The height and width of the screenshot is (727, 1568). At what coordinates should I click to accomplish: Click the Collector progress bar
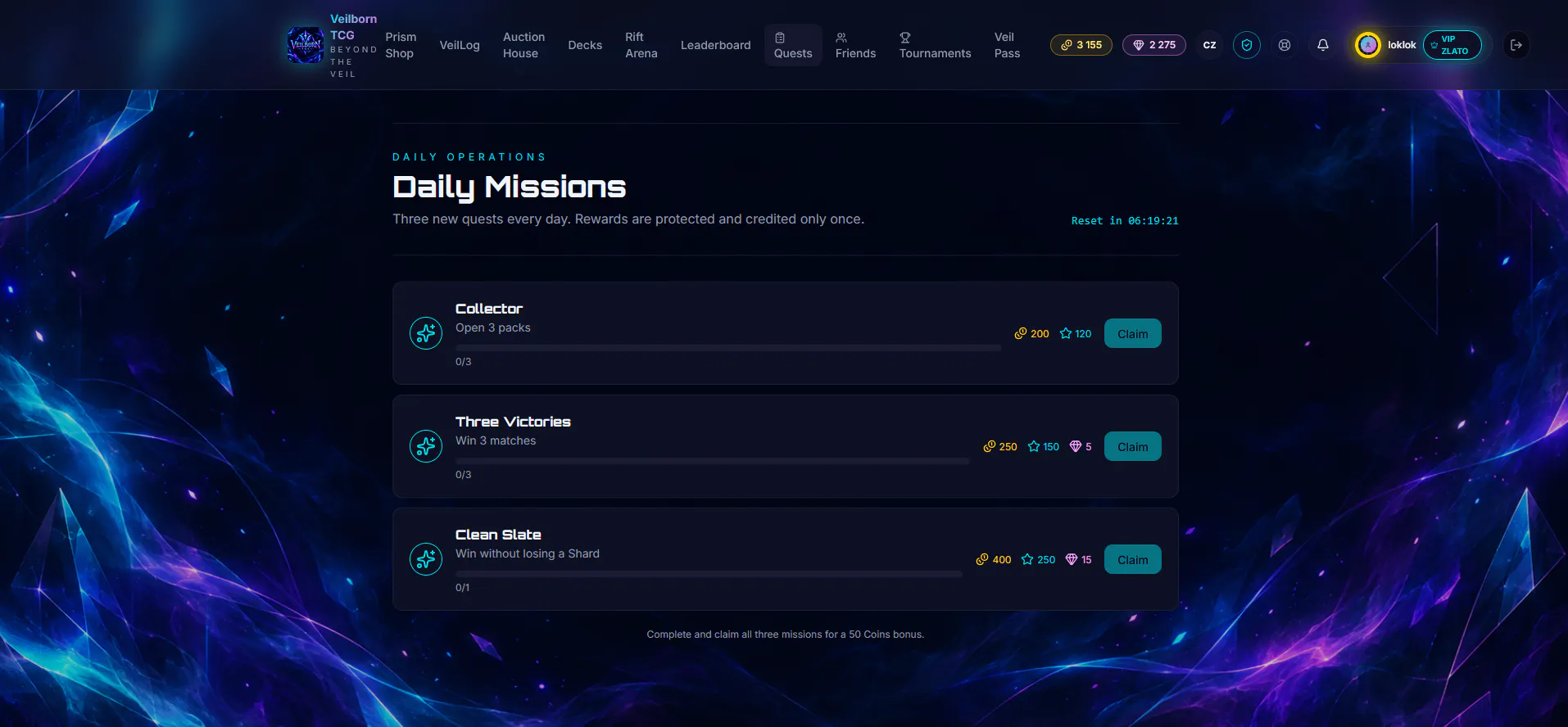coord(728,348)
